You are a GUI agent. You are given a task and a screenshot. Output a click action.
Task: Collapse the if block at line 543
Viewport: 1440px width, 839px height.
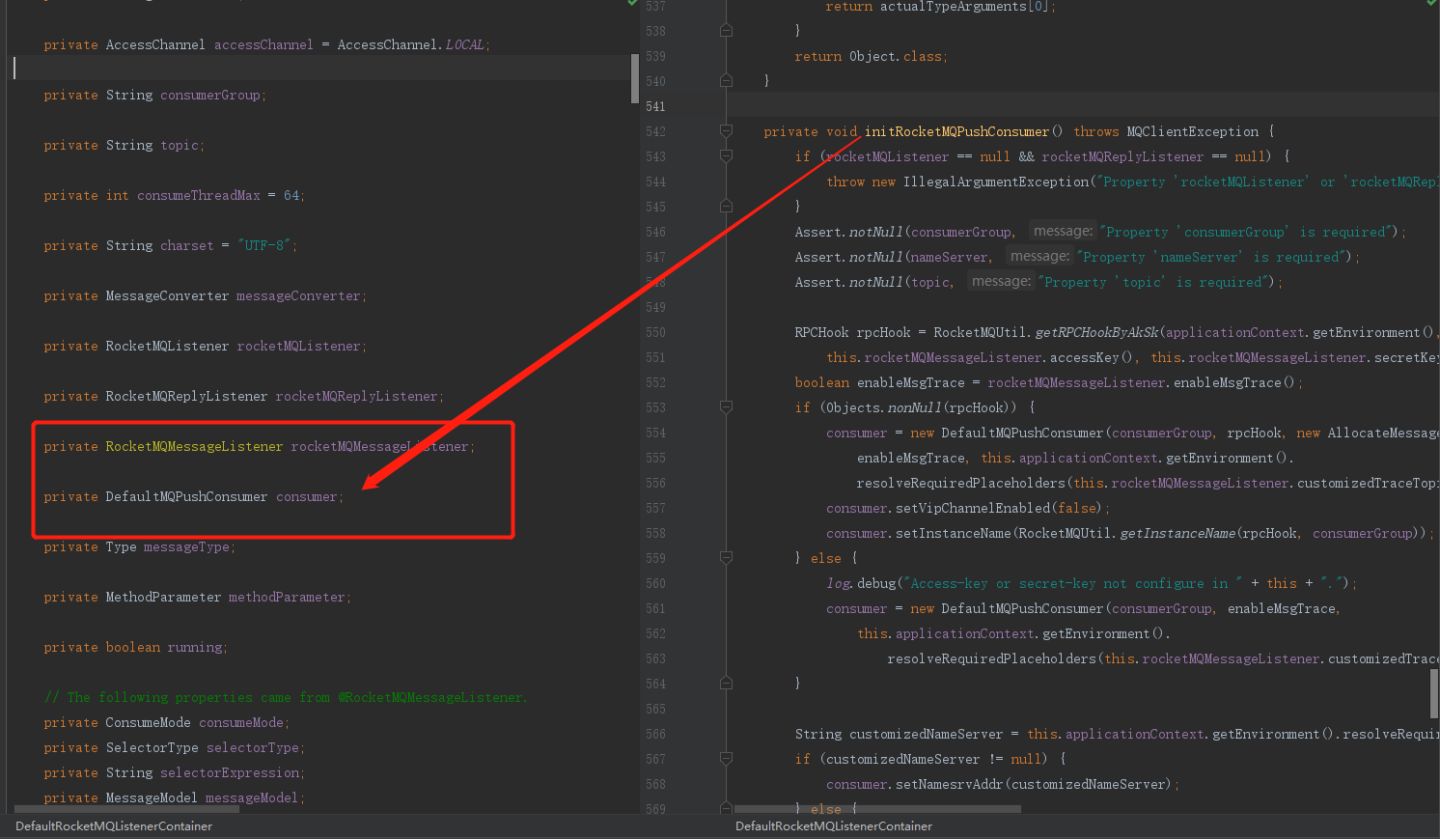coord(727,156)
